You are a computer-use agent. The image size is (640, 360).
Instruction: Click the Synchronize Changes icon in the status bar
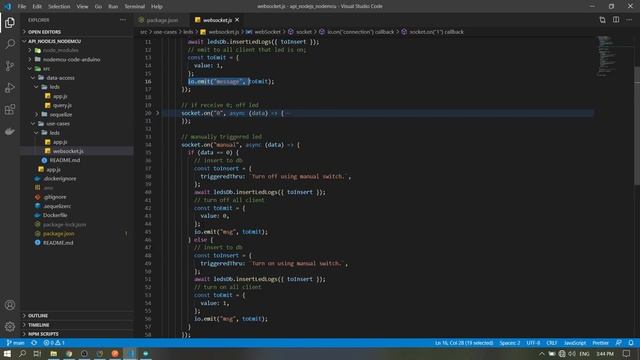coord(34,343)
